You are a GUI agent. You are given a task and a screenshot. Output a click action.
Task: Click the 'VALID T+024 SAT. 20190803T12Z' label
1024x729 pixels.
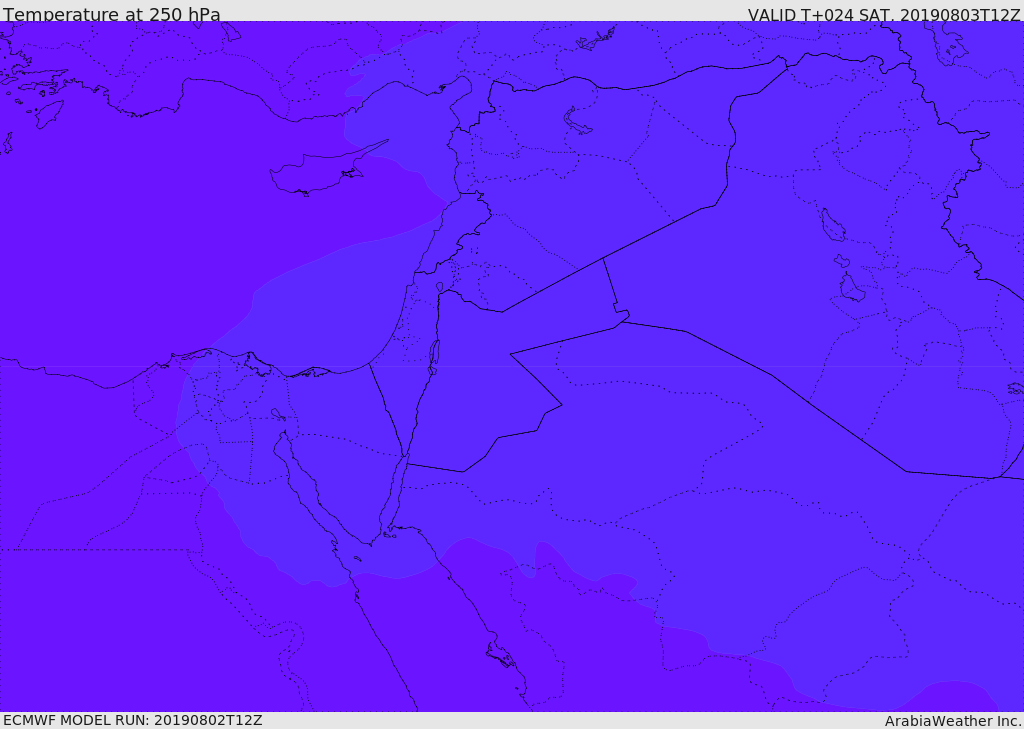(x=884, y=15)
